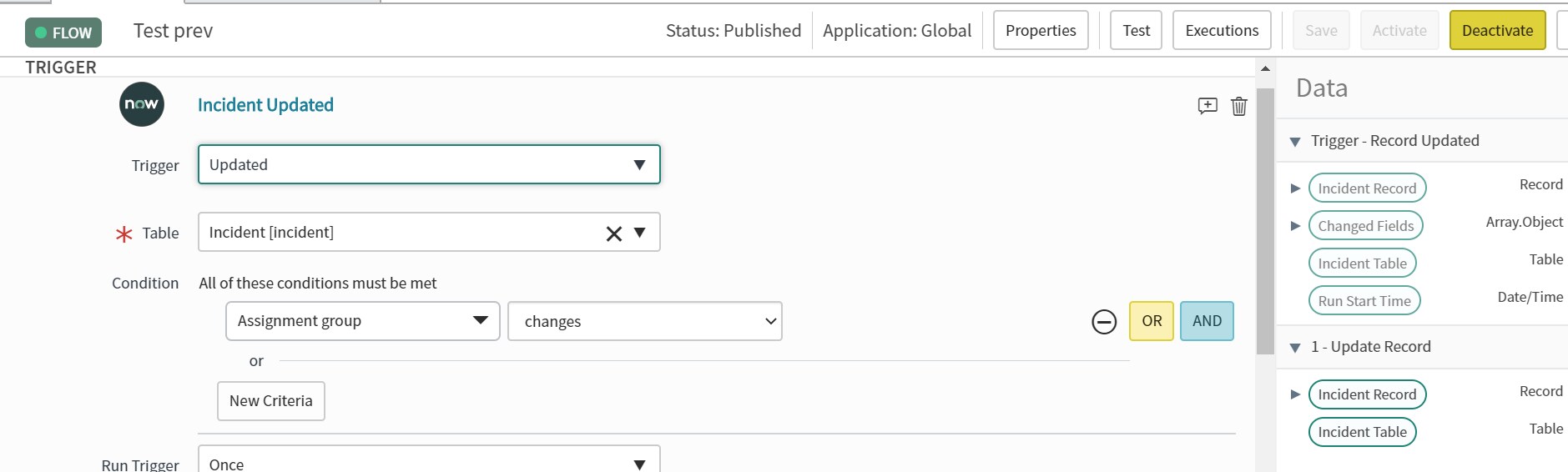1568x472 pixels.
Task: Add annotation comment icon for trigger
Action: point(1208,106)
